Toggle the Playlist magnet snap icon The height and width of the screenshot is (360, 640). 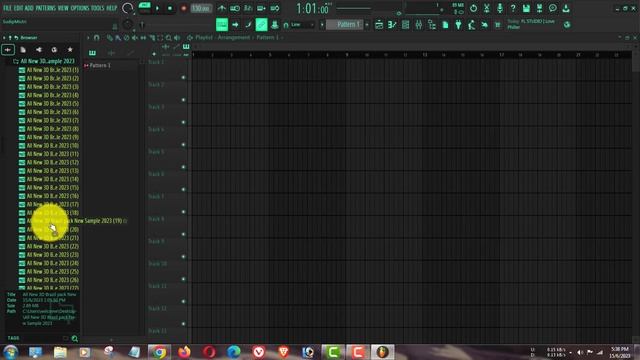coord(97,38)
